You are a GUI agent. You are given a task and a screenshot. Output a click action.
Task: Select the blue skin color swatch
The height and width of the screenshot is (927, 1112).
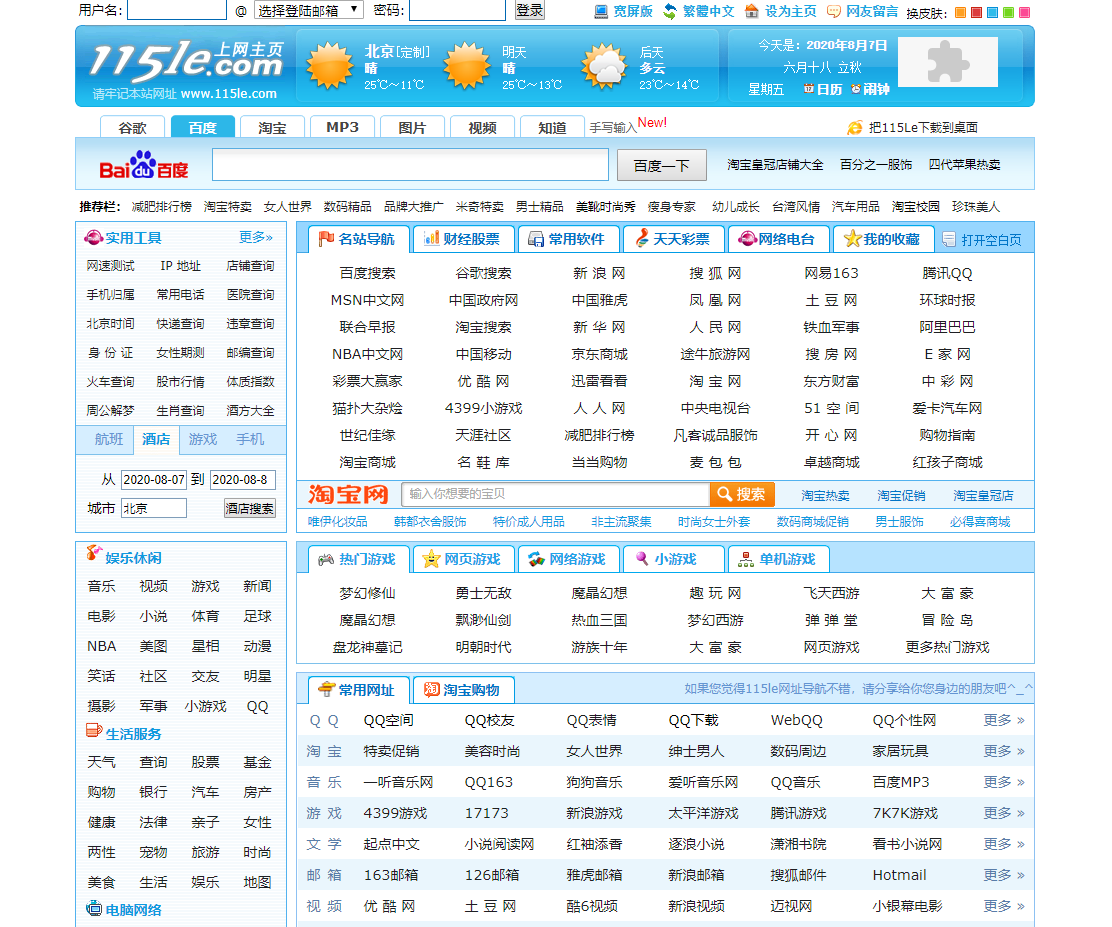click(992, 12)
